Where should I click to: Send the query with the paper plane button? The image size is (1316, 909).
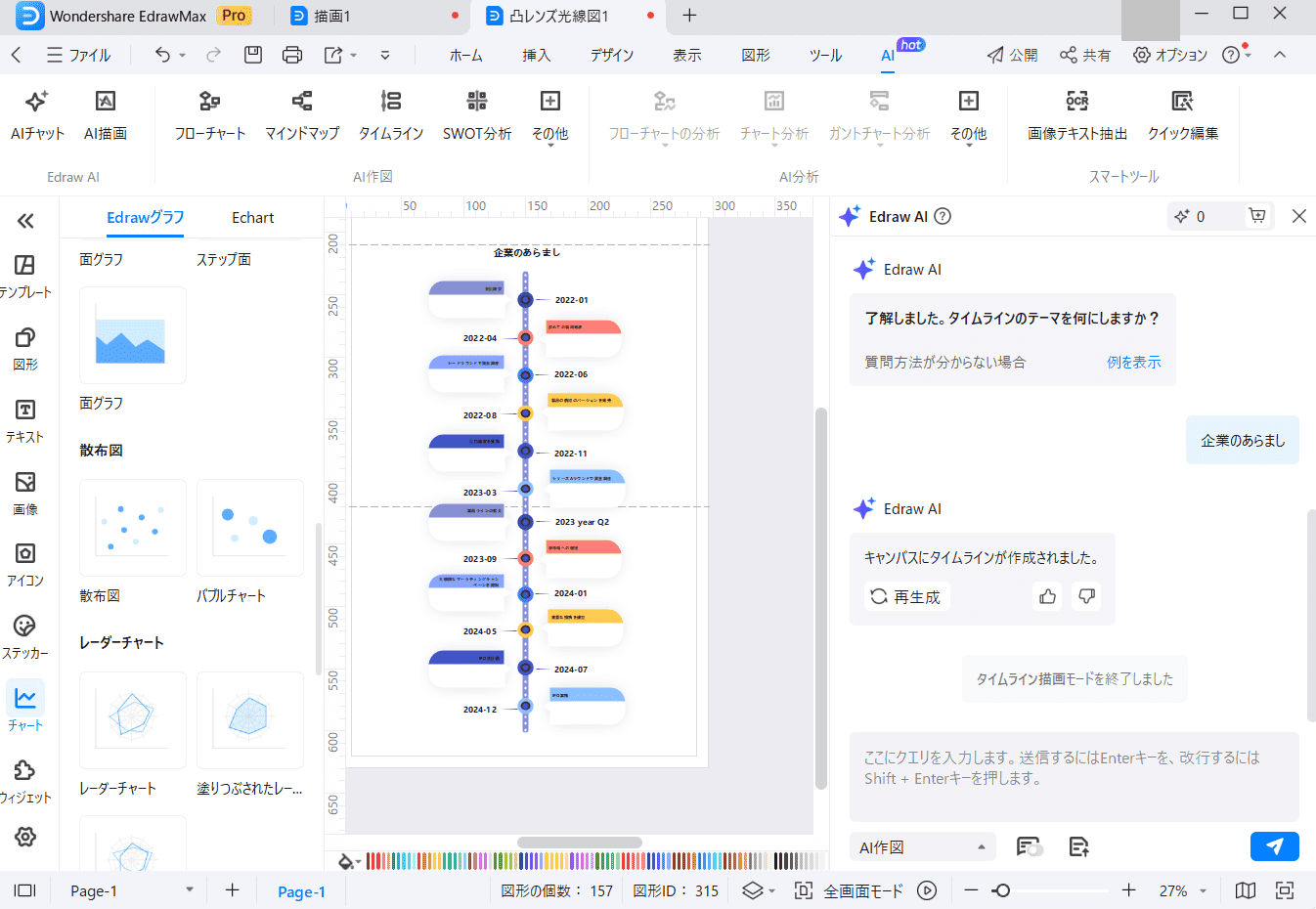coord(1274,846)
